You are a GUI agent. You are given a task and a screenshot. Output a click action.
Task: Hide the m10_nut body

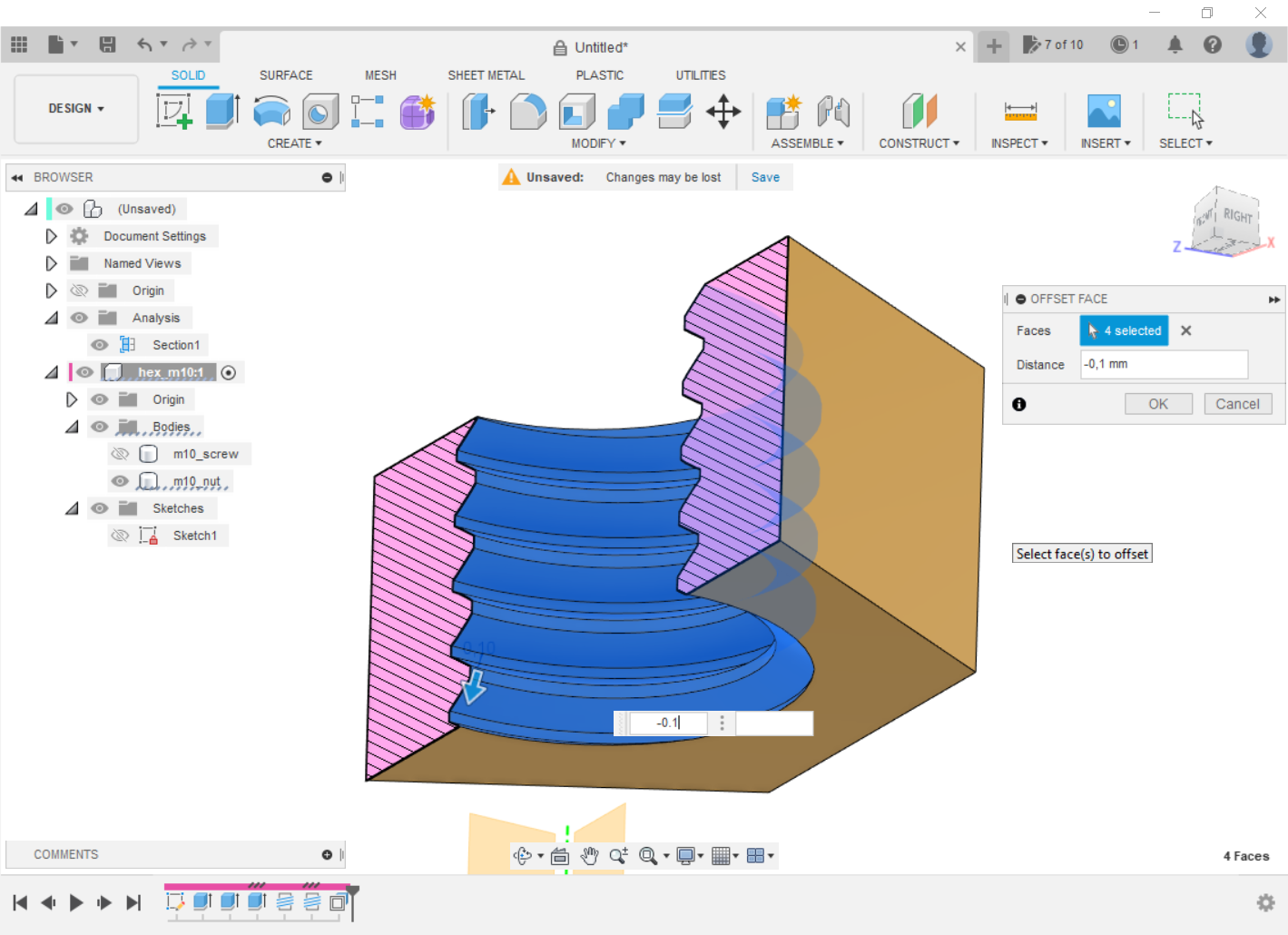coord(120,481)
